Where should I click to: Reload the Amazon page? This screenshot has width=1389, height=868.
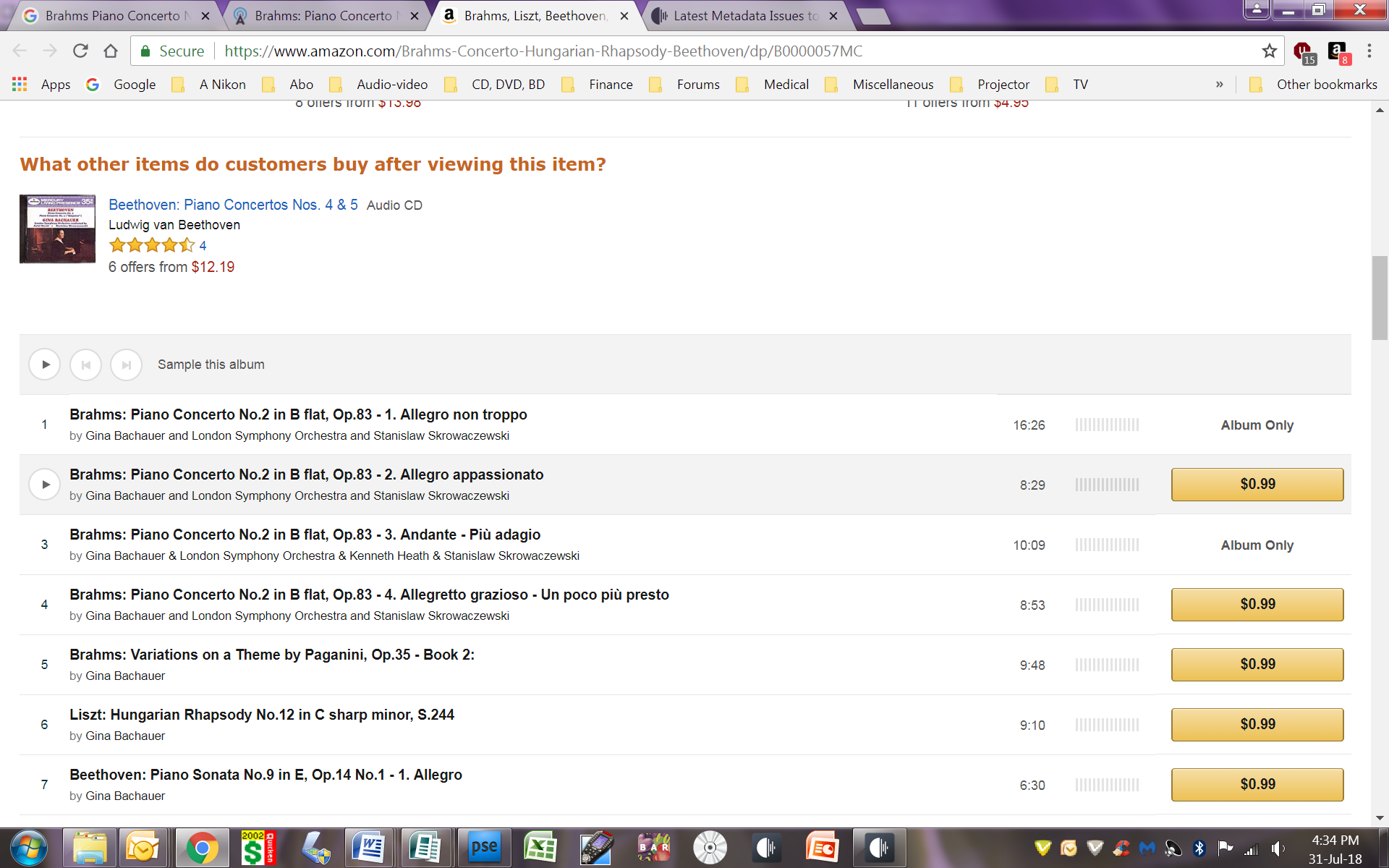click(x=80, y=51)
